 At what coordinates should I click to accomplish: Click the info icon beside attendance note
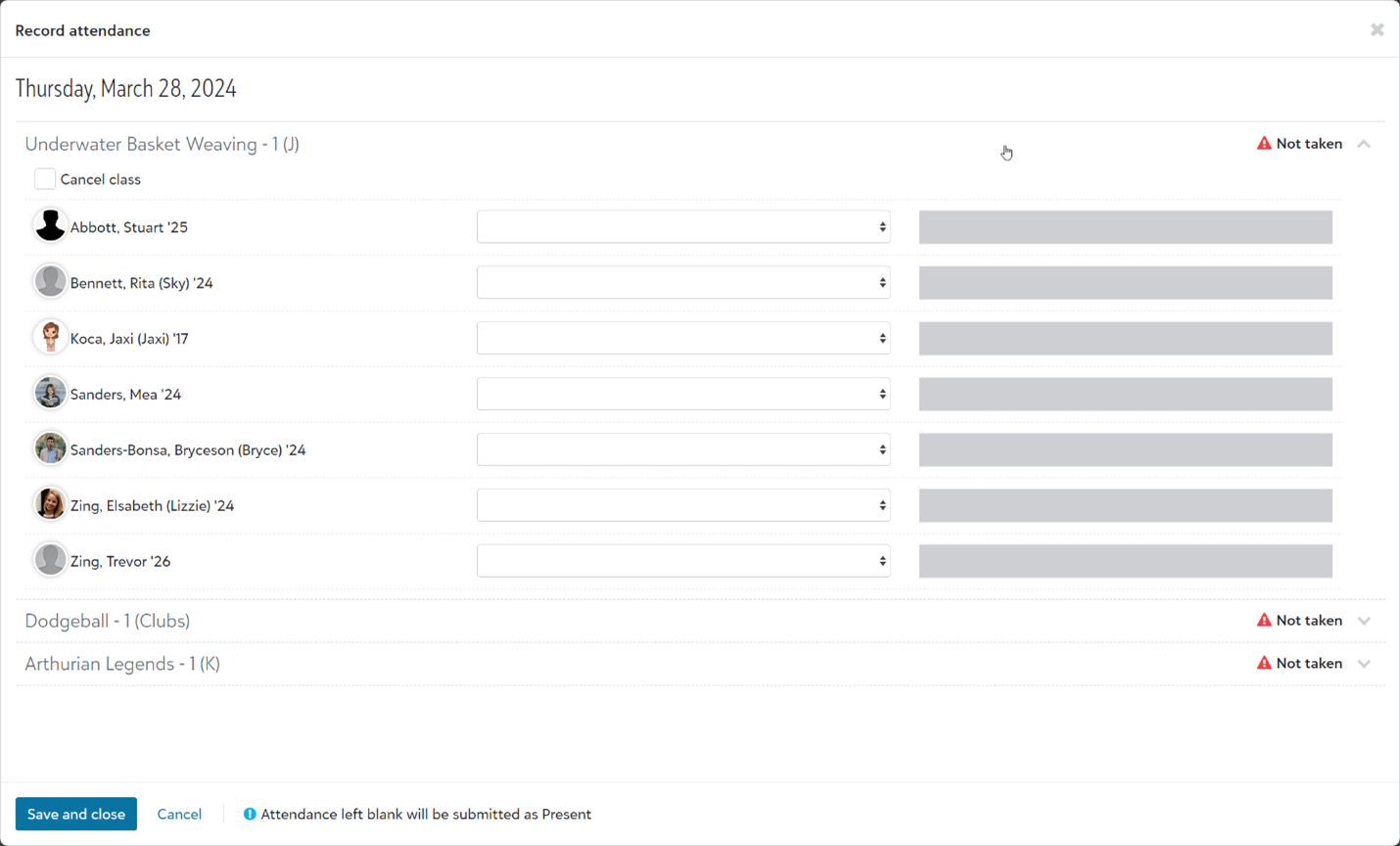(x=250, y=815)
